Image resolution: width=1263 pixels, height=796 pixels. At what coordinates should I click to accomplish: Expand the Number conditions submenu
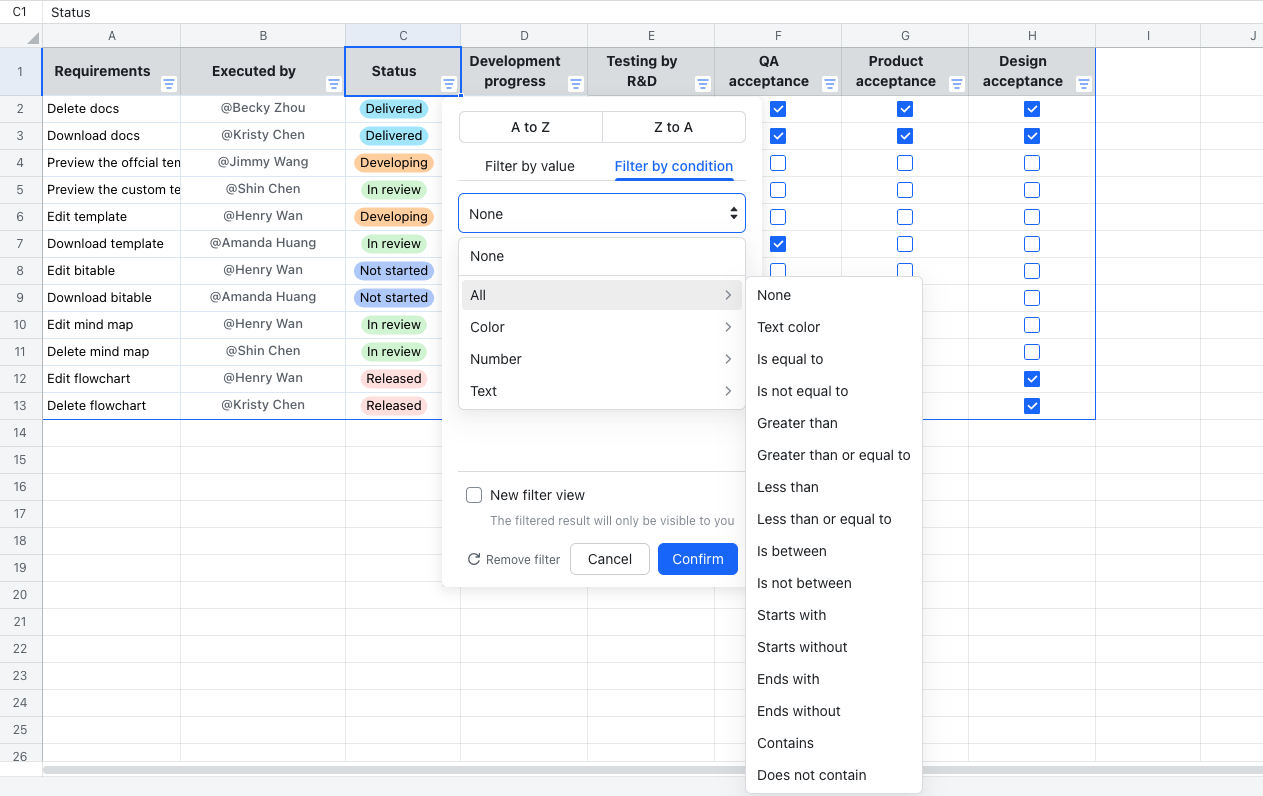click(x=601, y=359)
